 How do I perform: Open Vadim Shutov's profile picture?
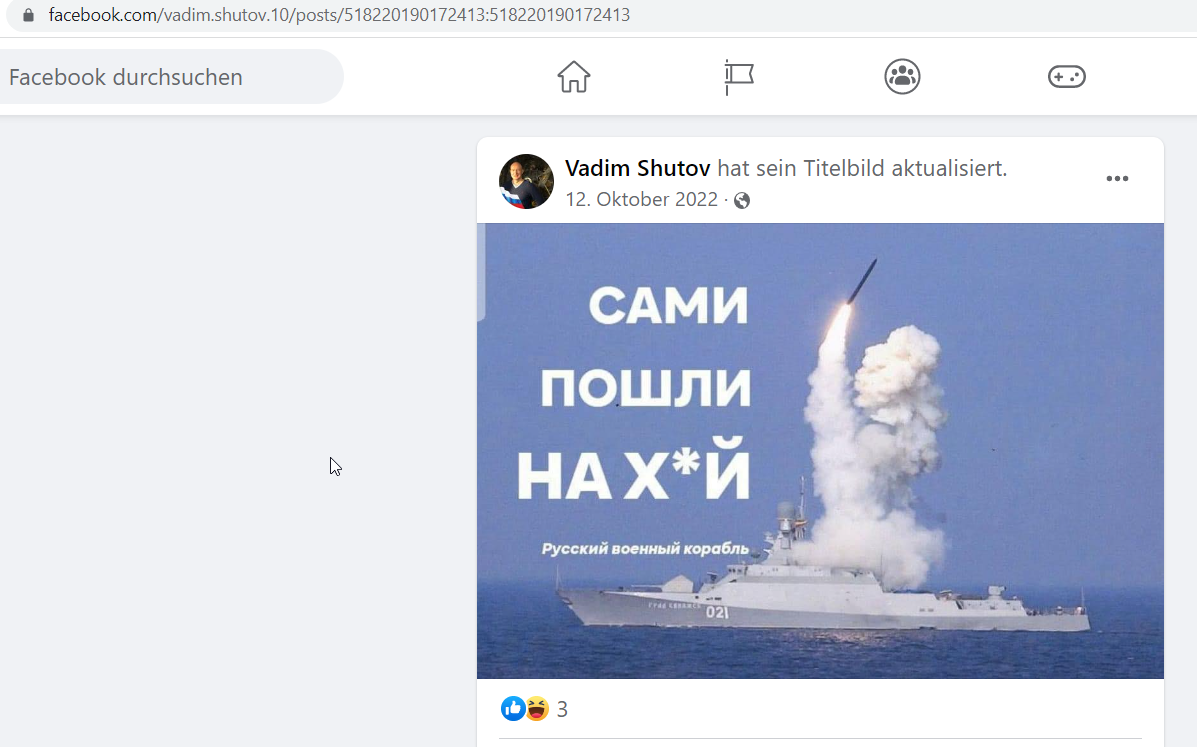click(526, 182)
